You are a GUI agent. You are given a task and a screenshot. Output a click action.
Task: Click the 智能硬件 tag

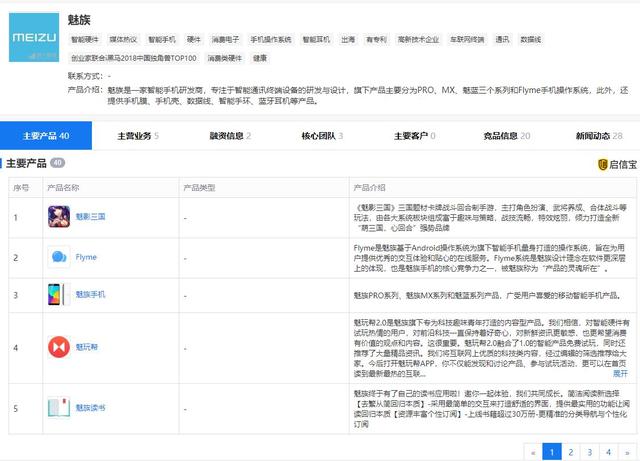(x=85, y=40)
